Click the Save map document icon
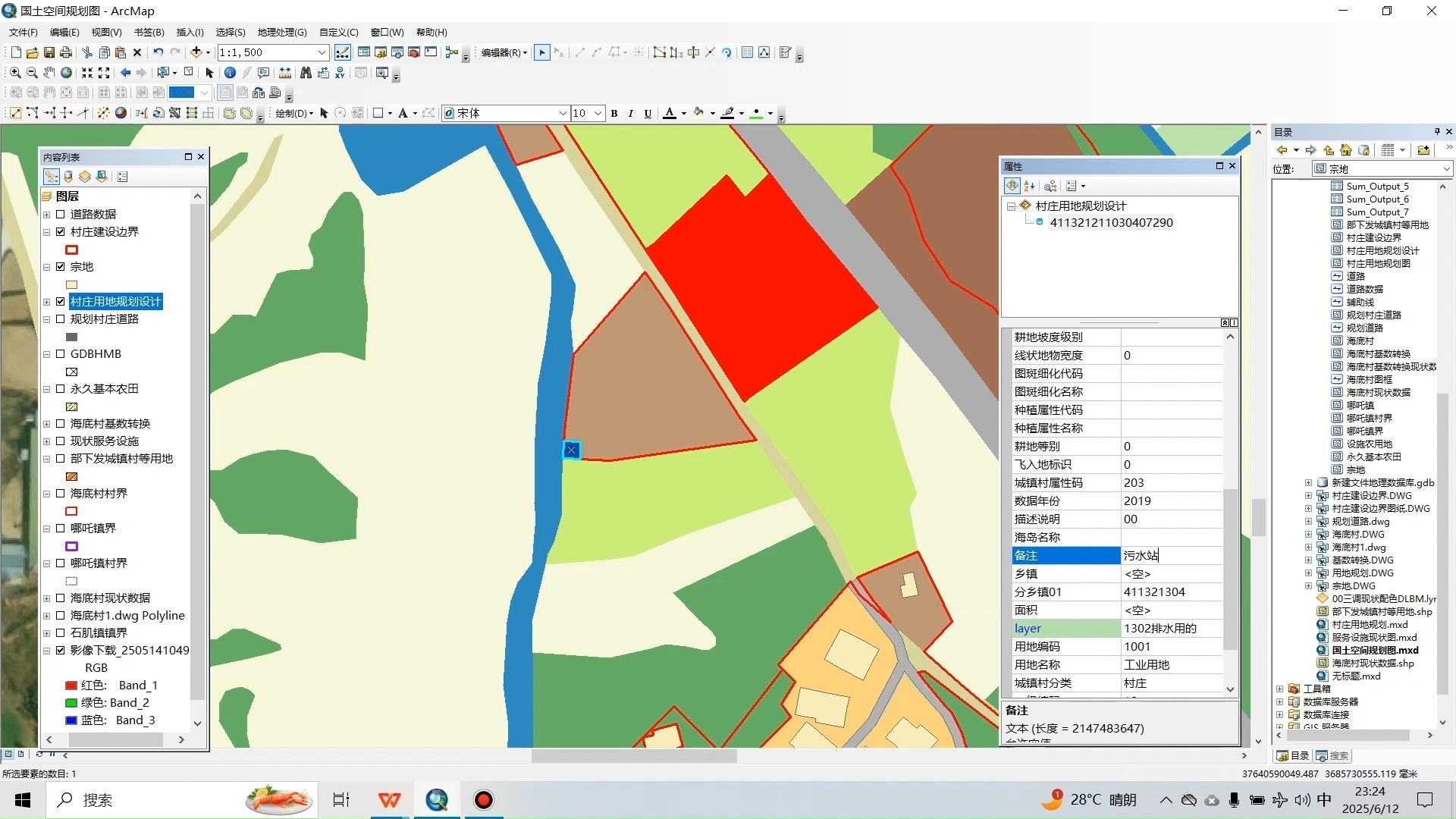The height and width of the screenshot is (819, 1456). point(49,52)
